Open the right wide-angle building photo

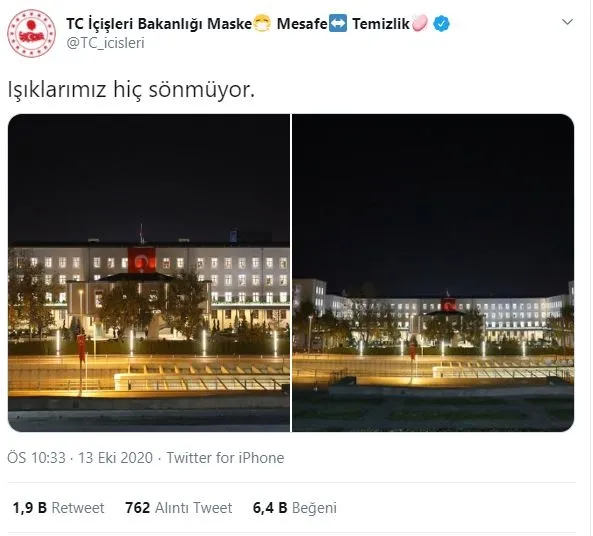[x=433, y=273]
